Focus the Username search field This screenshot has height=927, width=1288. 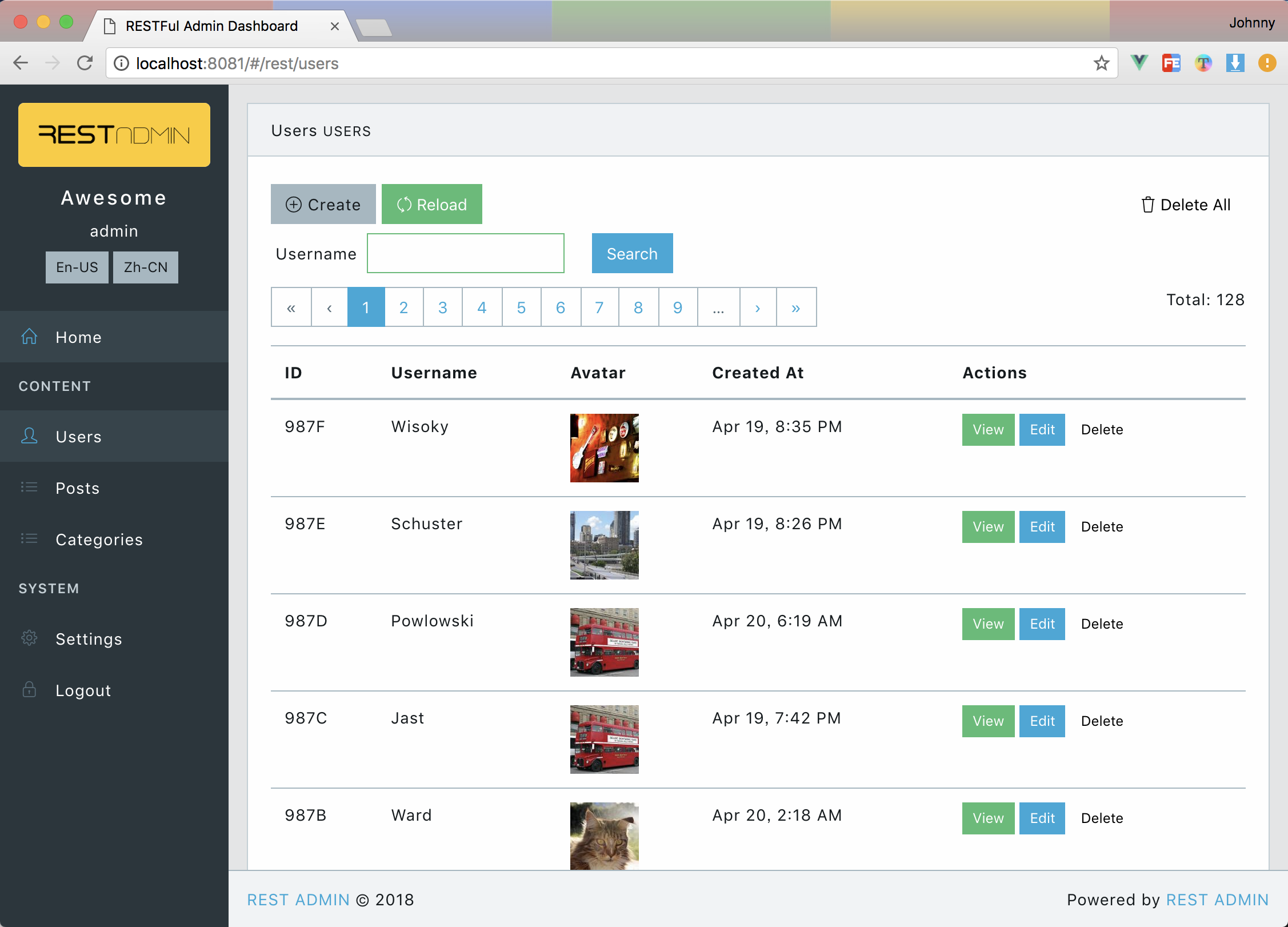[x=465, y=253]
